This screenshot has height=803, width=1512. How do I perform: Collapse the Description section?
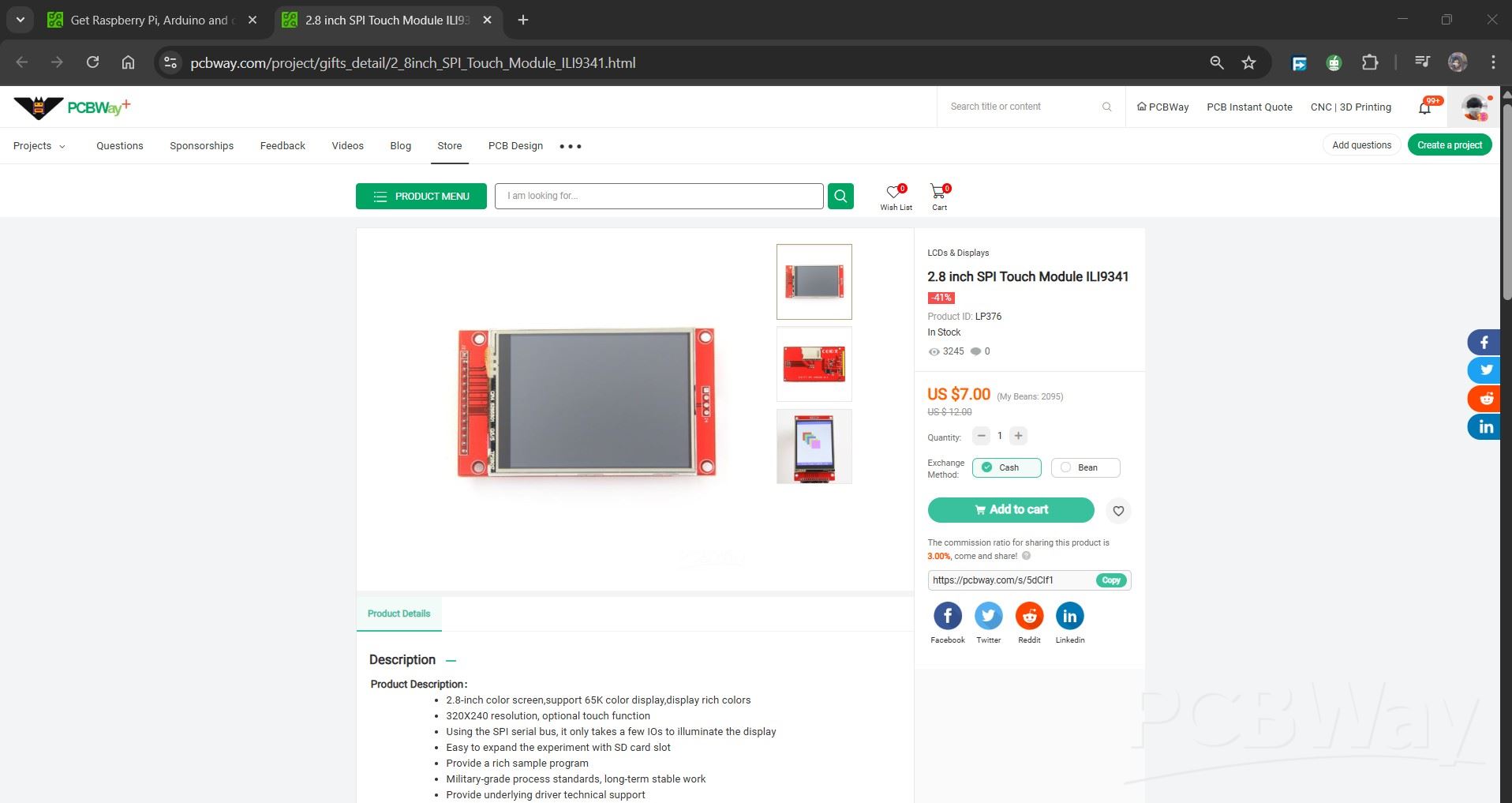(451, 660)
